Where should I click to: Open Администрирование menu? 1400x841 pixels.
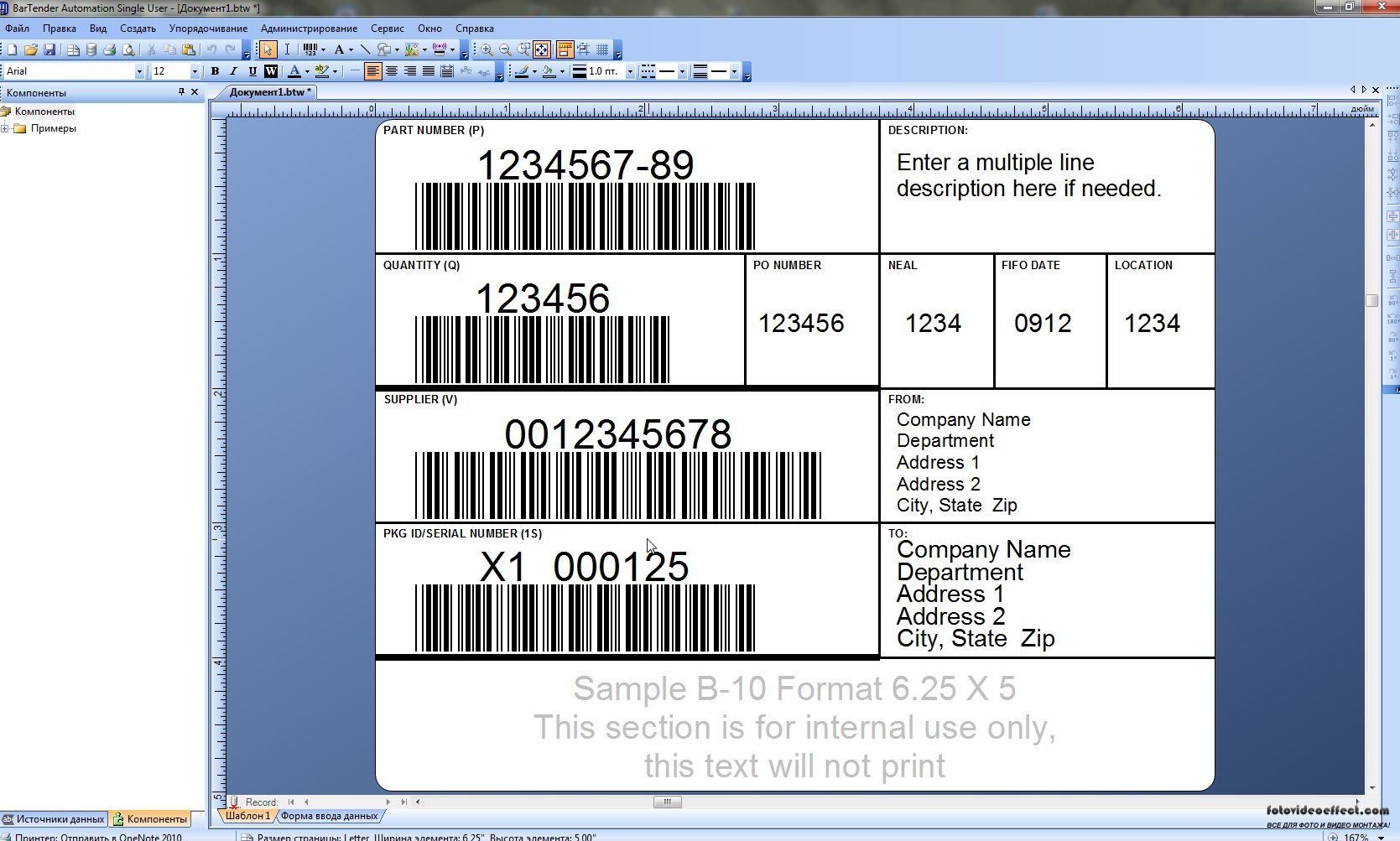coord(309,29)
